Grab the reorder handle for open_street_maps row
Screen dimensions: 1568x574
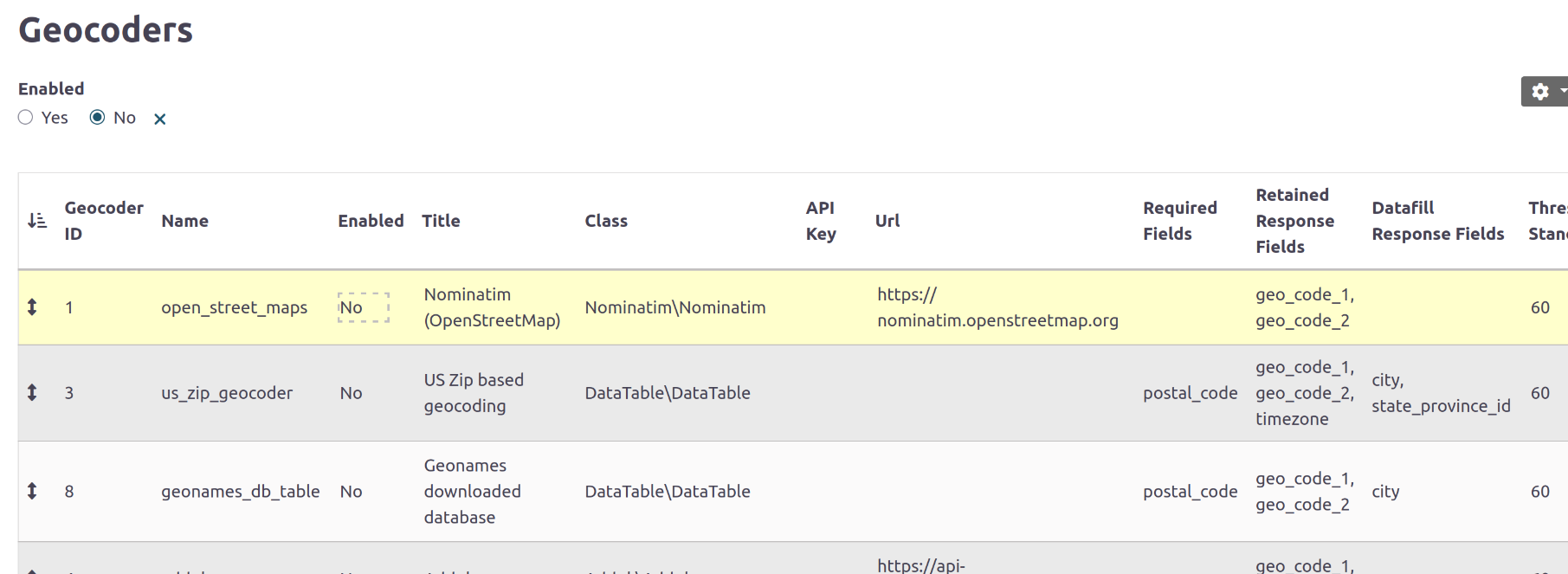[x=32, y=307]
